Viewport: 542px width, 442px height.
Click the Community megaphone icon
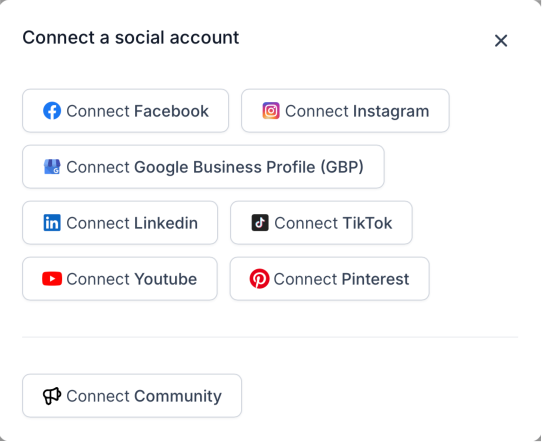tap(52, 396)
